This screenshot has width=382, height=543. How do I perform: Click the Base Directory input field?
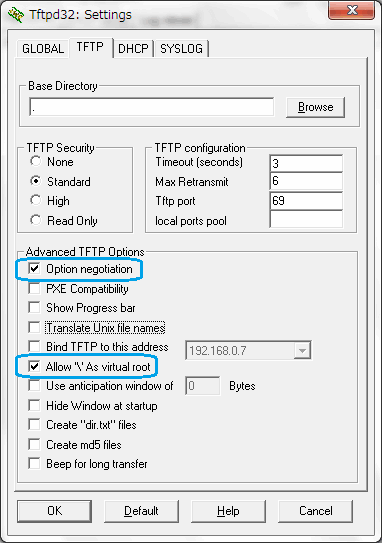click(152, 107)
